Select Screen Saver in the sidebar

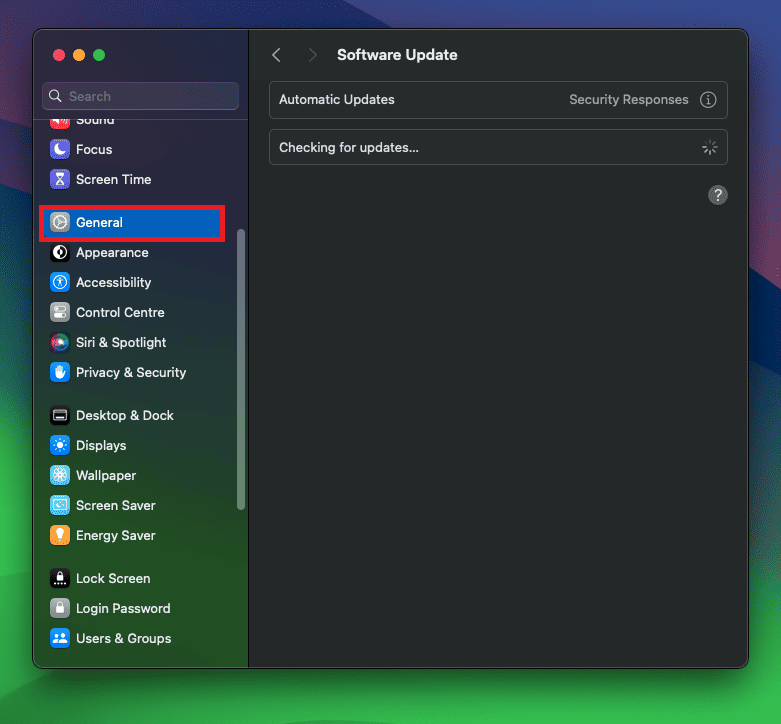click(132, 505)
